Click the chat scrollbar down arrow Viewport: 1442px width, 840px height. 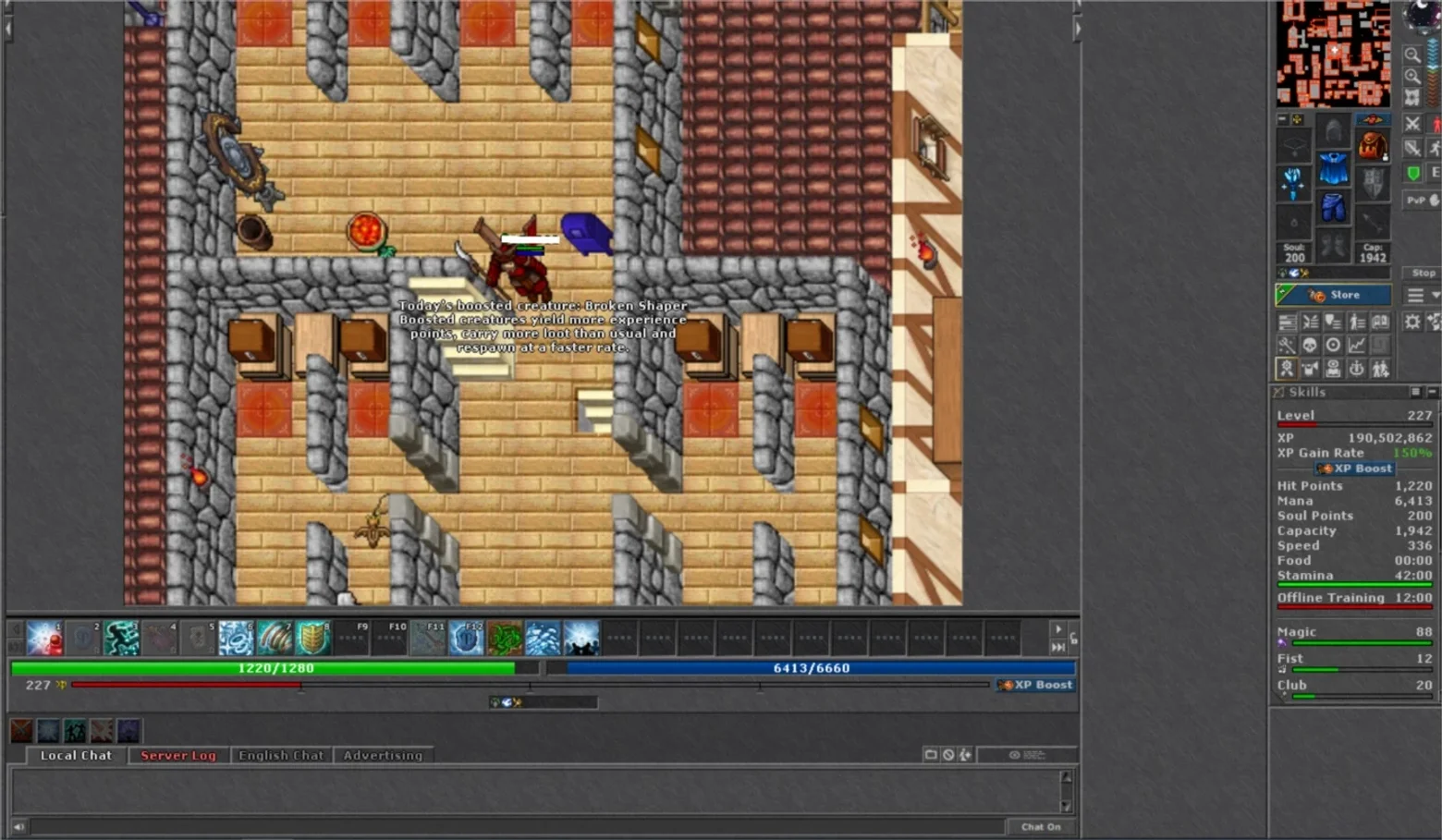pos(1066,806)
